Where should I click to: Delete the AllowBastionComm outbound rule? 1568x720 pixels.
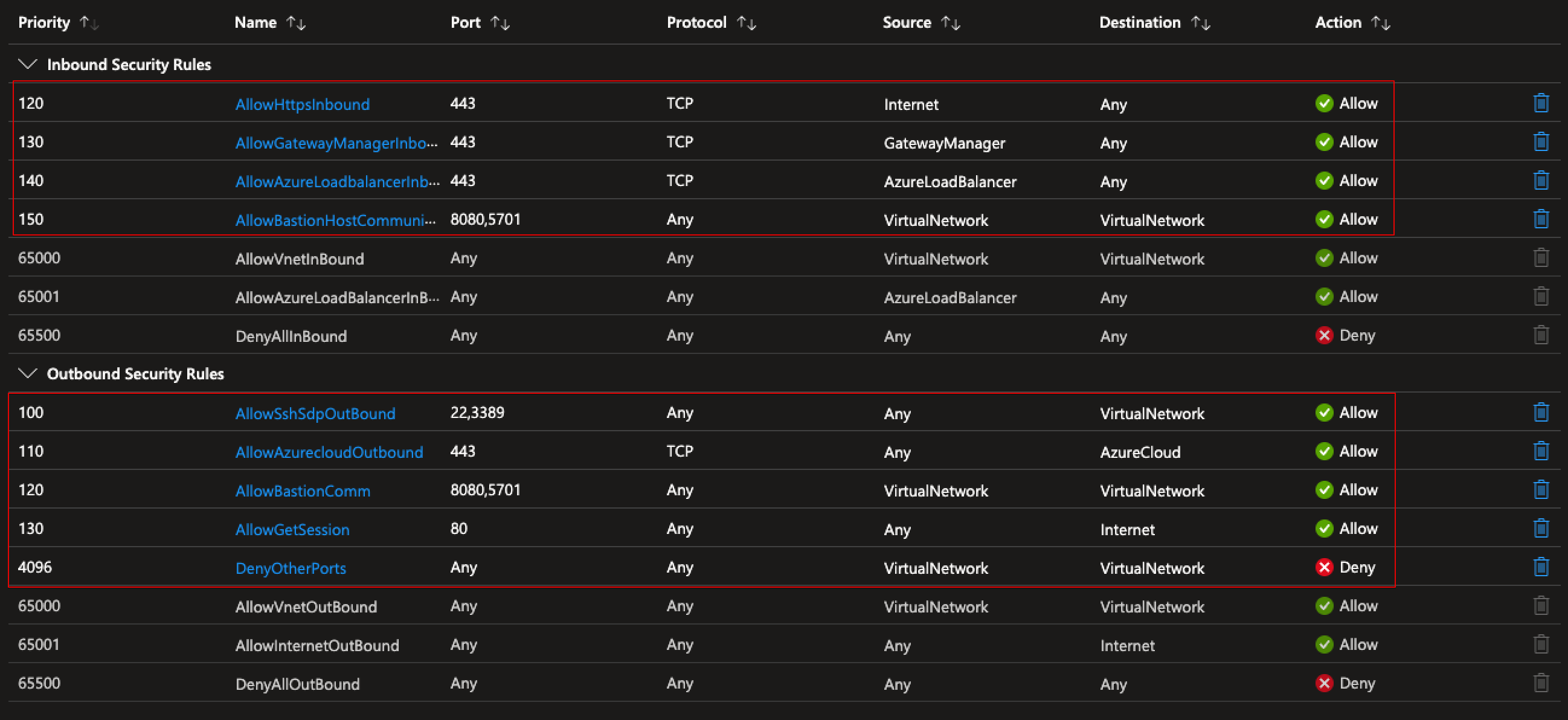pyautogui.click(x=1541, y=490)
